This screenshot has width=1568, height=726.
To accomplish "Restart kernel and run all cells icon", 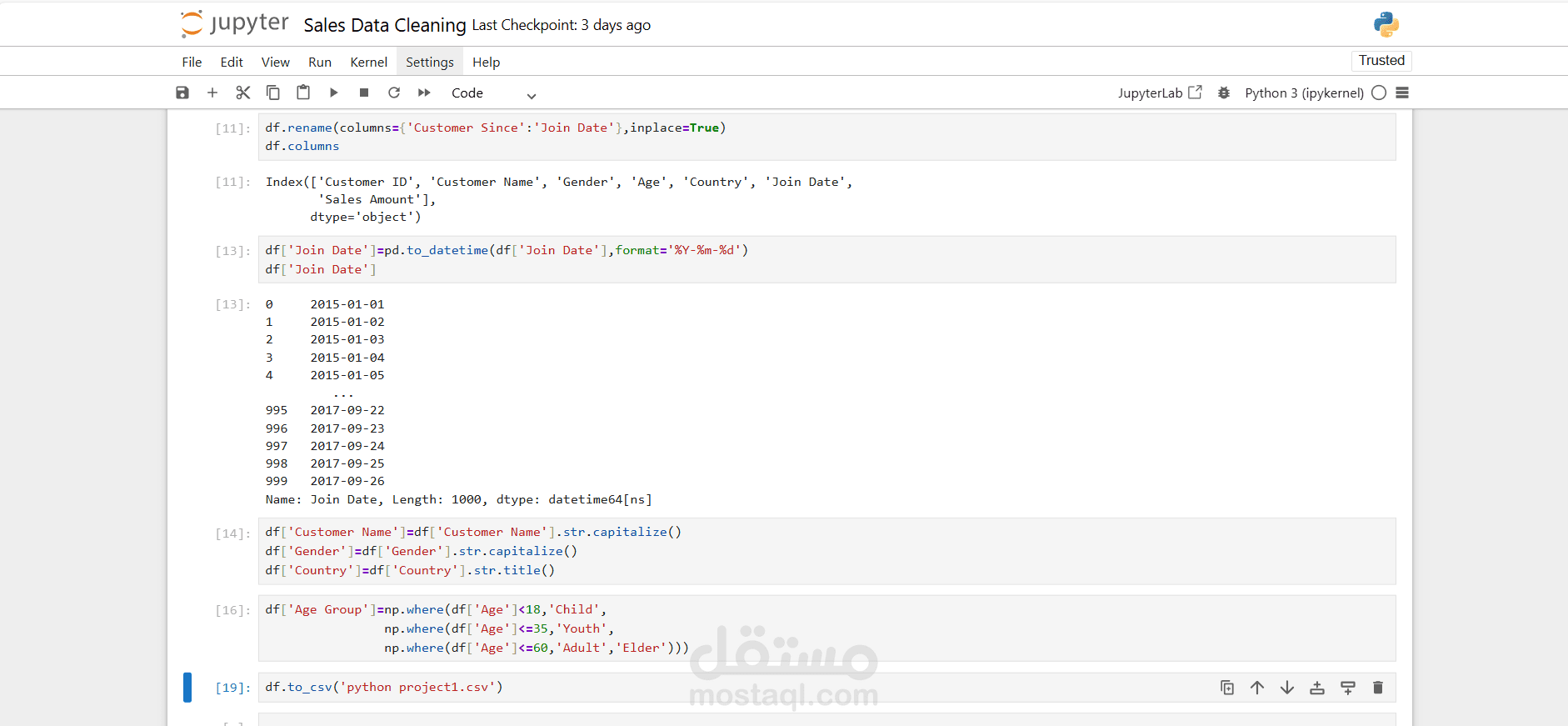I will tap(424, 93).
